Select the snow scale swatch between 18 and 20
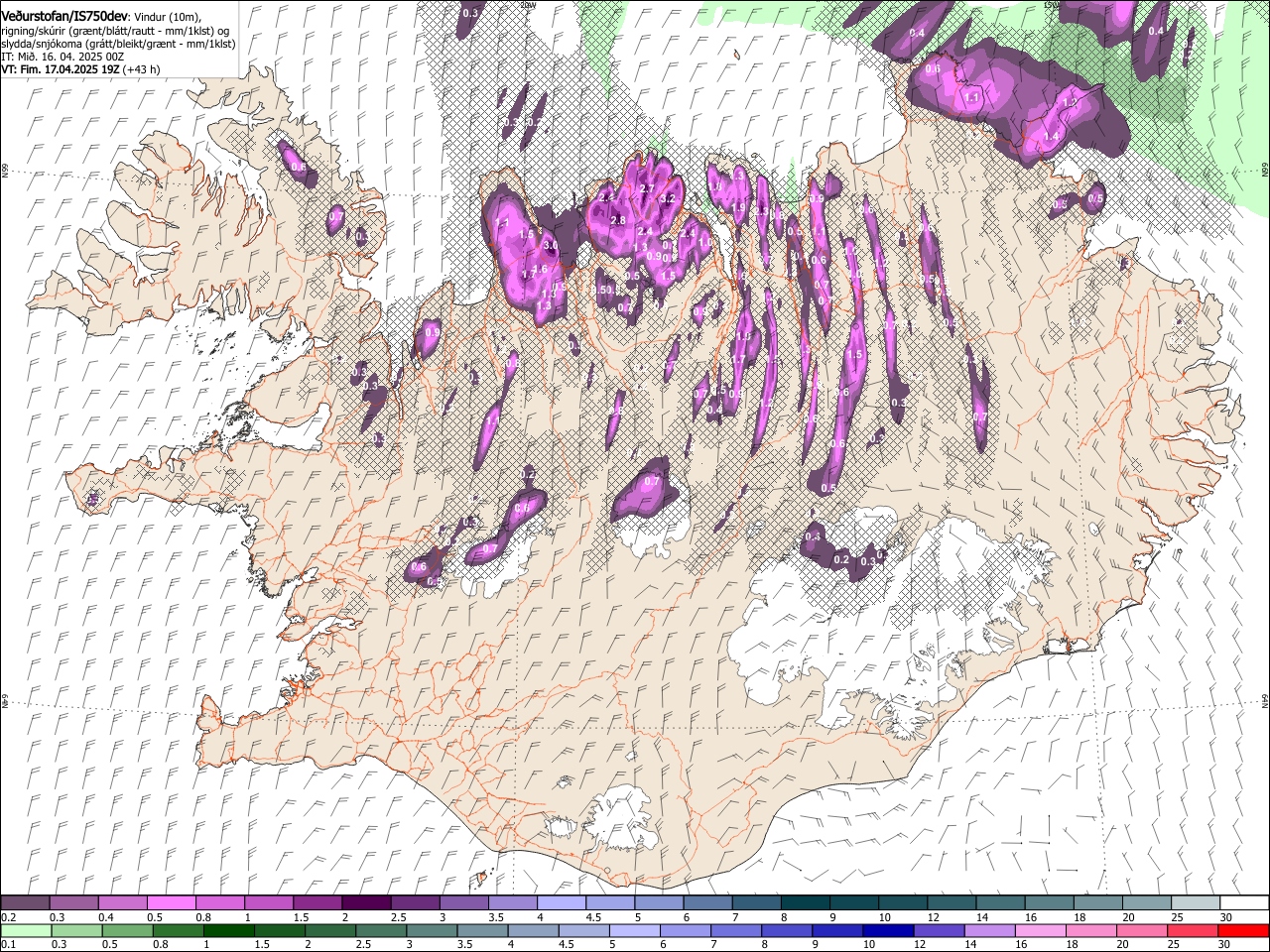Image resolution: width=1270 pixels, height=952 pixels. point(1095,902)
